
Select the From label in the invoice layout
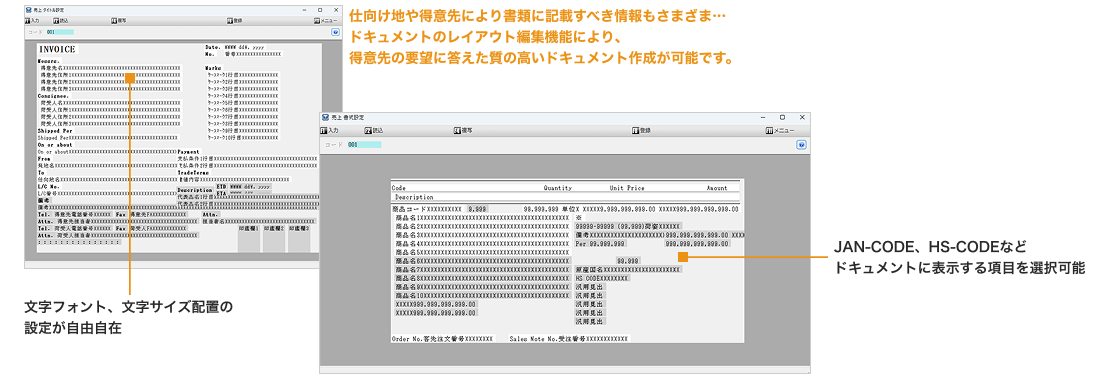point(44,159)
